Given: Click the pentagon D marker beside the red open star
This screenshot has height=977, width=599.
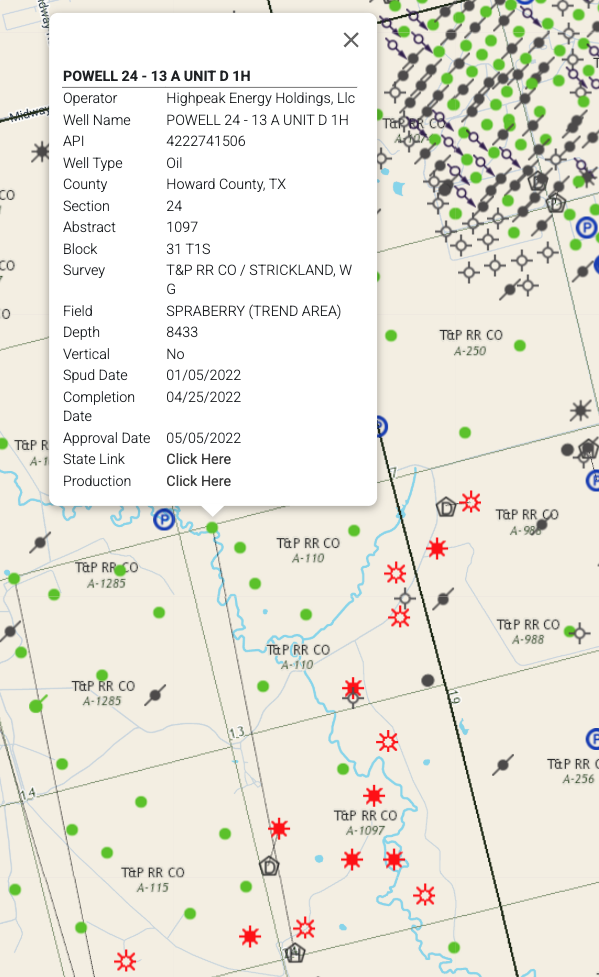Looking at the screenshot, I should pos(446,508).
